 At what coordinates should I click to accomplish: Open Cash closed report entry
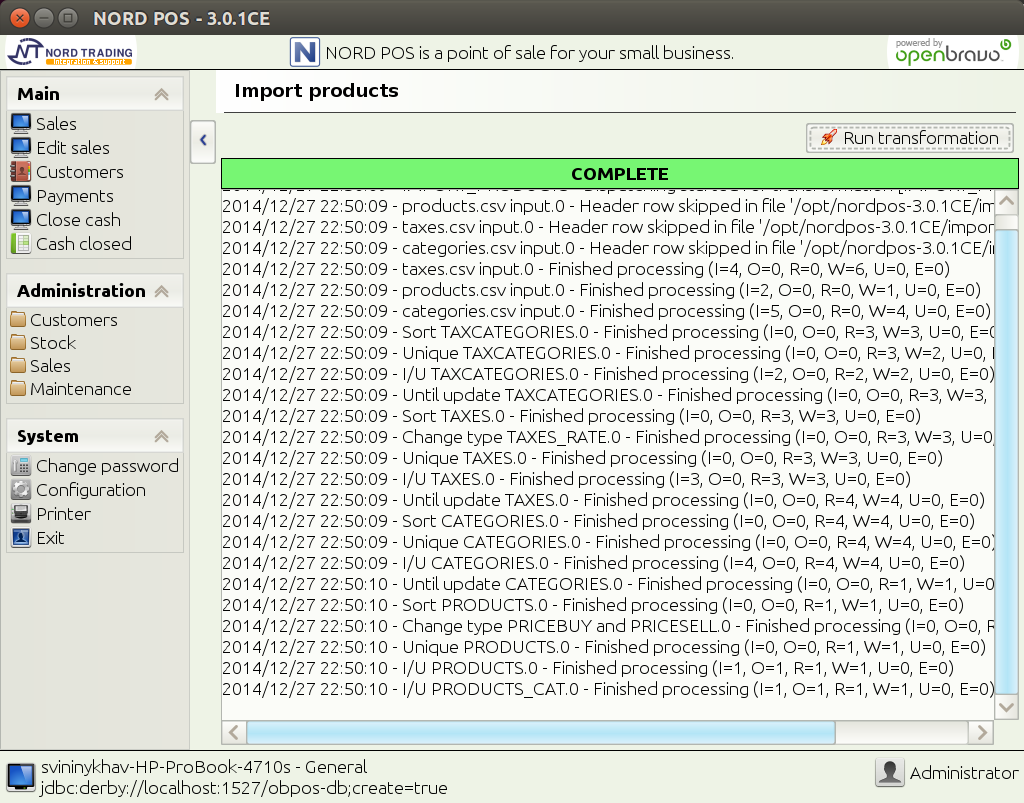84,244
